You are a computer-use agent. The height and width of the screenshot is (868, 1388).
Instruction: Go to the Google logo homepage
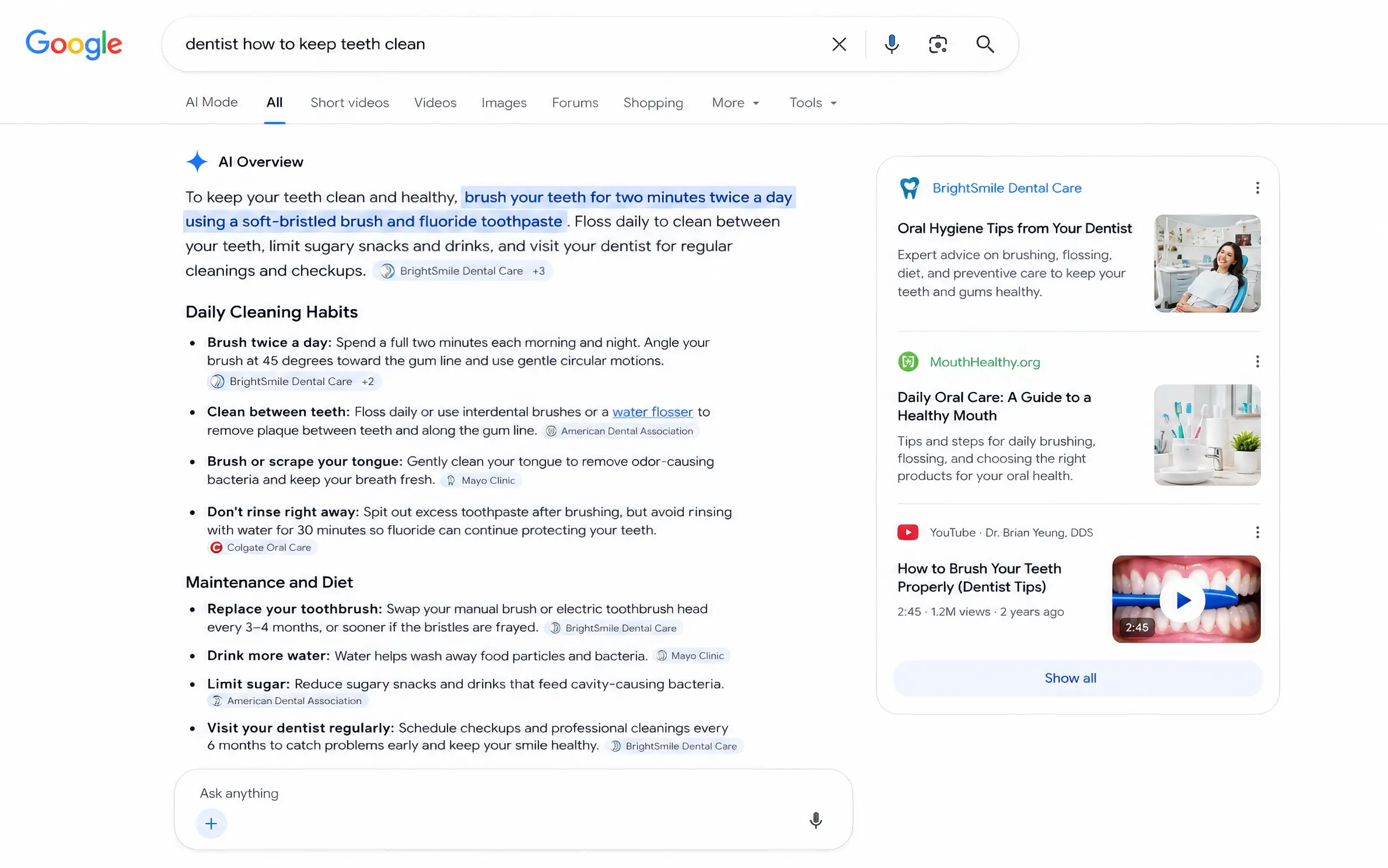[x=74, y=44]
